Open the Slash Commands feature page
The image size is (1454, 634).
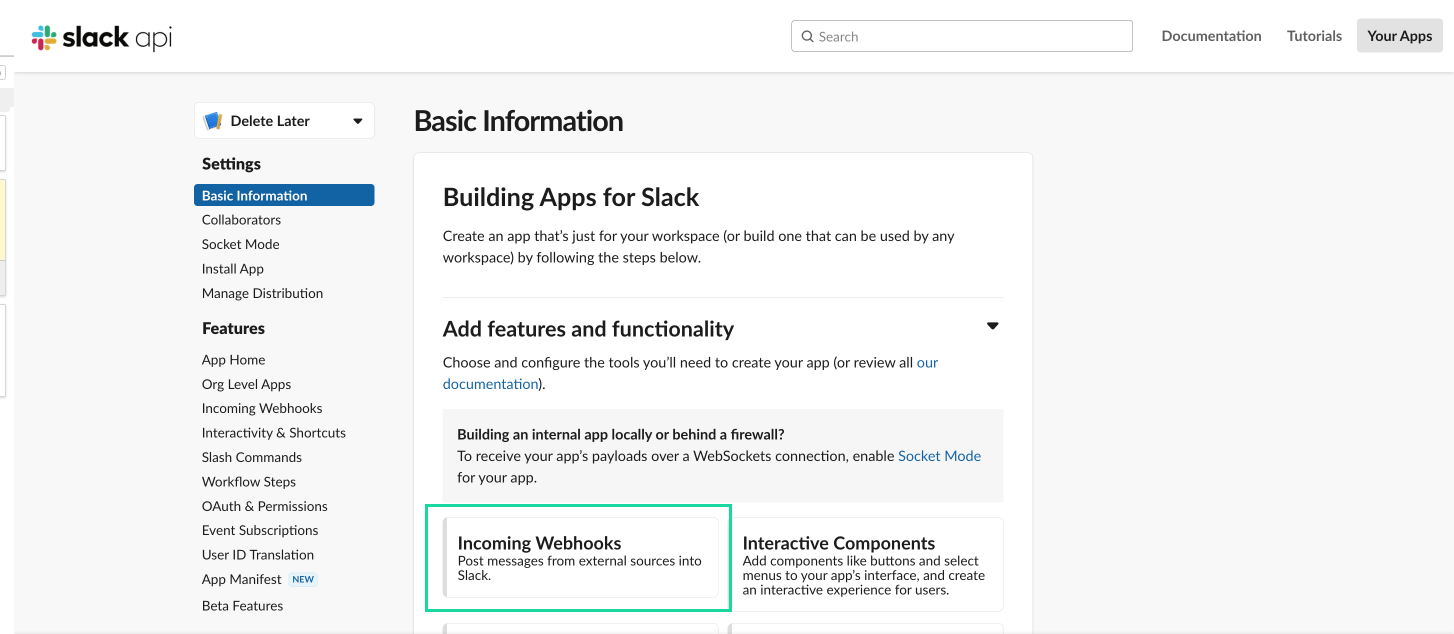coord(251,457)
